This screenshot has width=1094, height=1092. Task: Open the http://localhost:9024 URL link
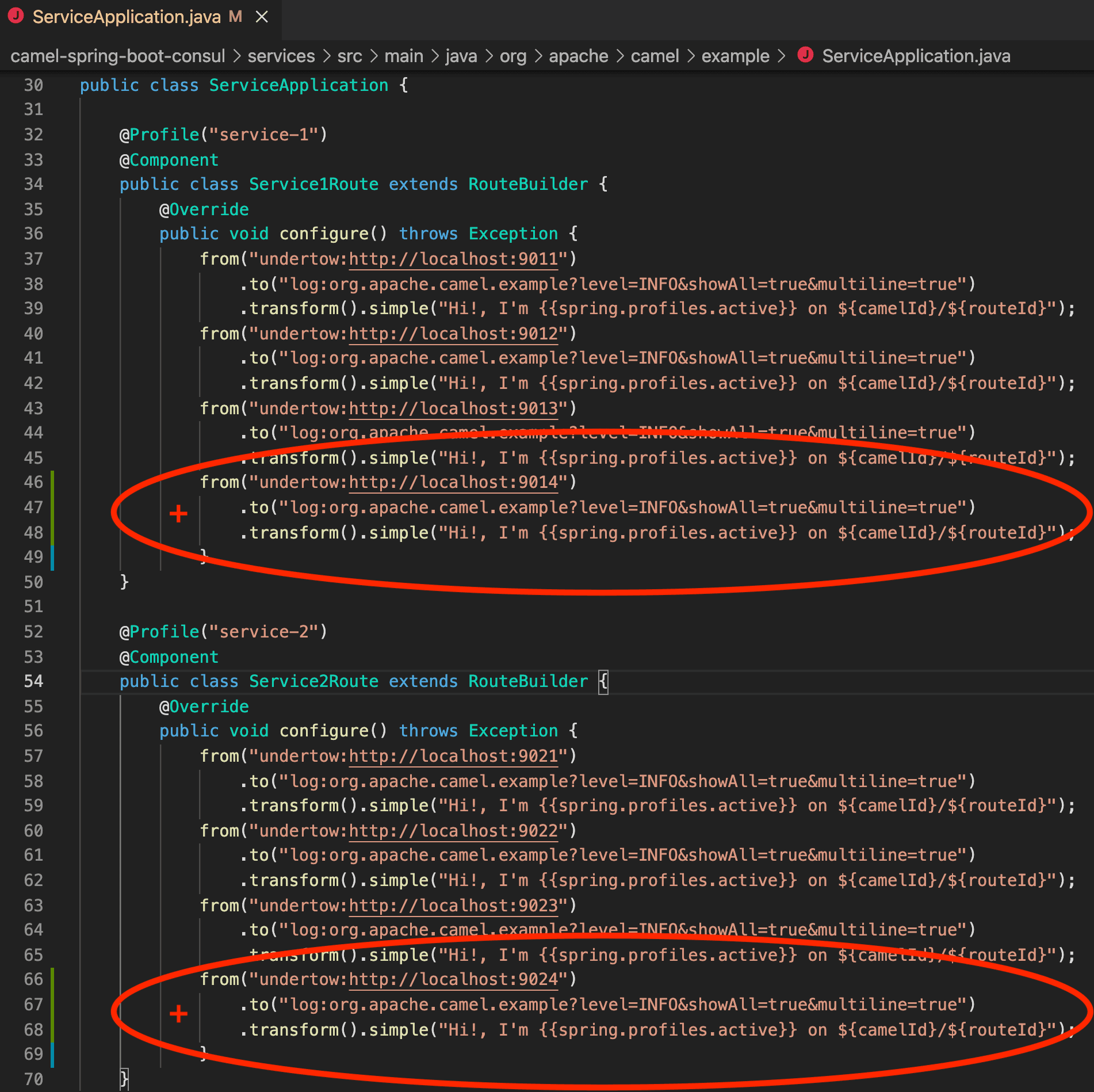pyautogui.click(x=453, y=980)
